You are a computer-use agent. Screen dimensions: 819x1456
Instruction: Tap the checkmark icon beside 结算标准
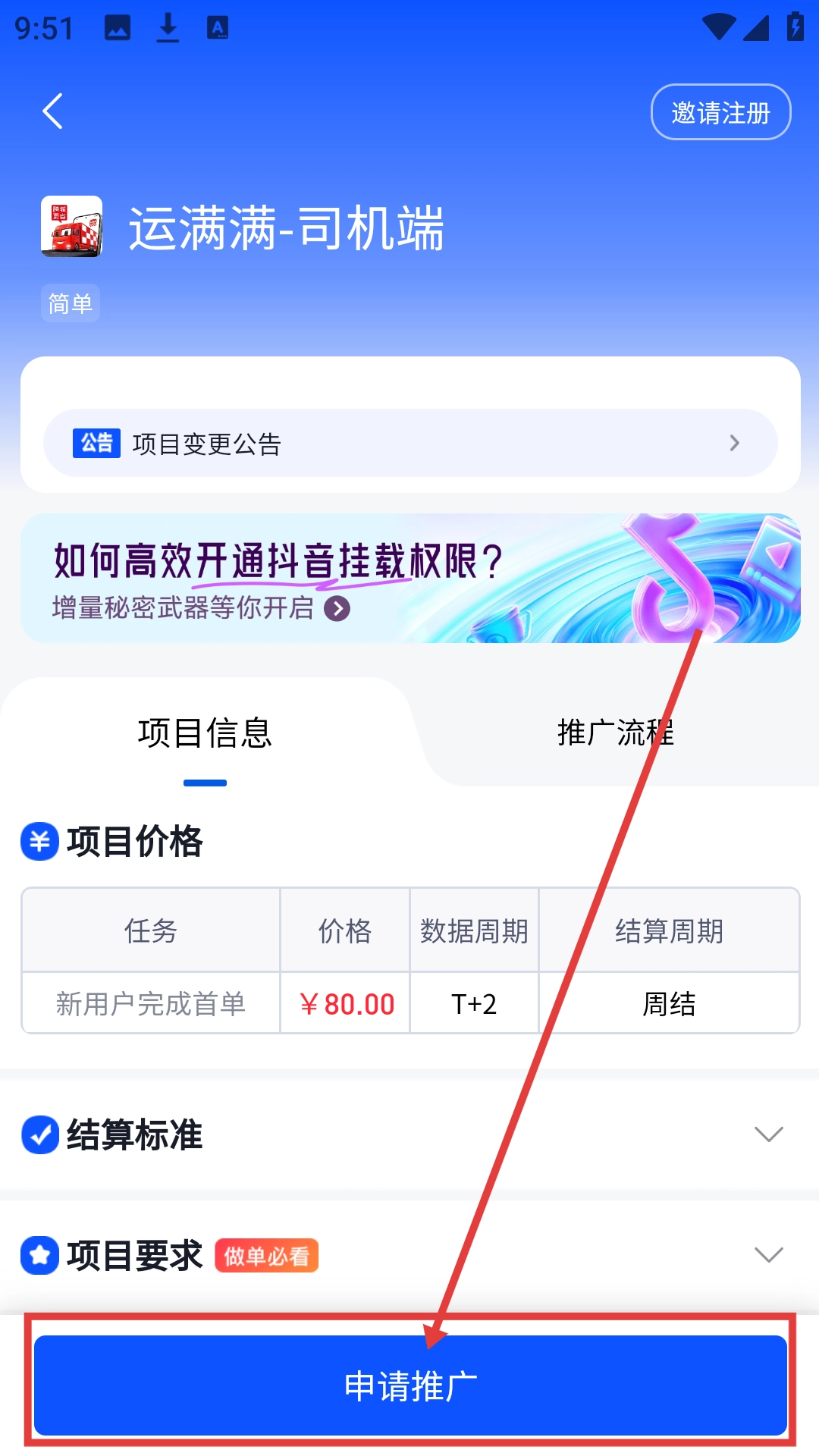point(40,1134)
